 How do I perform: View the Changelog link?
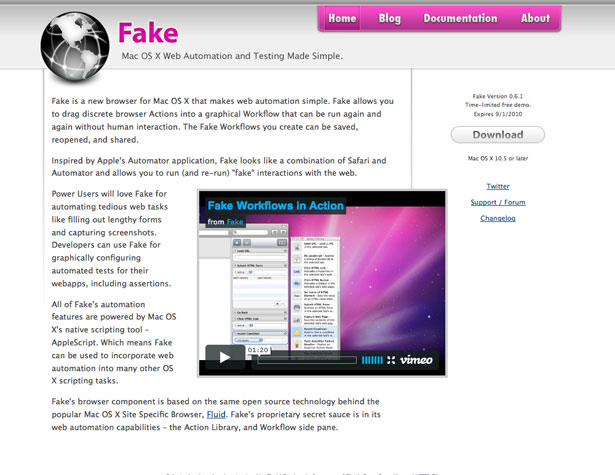(498, 218)
